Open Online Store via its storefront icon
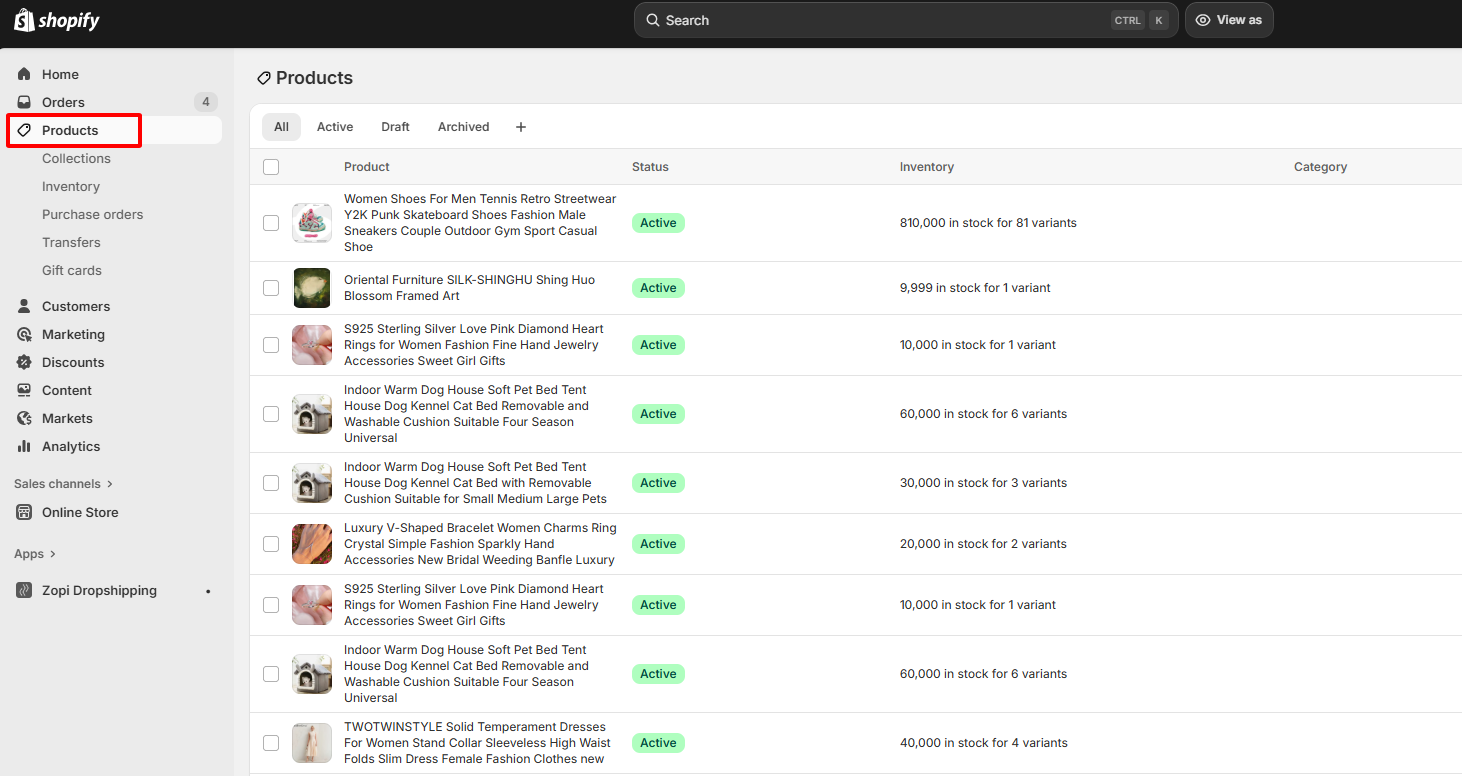 pos(24,512)
